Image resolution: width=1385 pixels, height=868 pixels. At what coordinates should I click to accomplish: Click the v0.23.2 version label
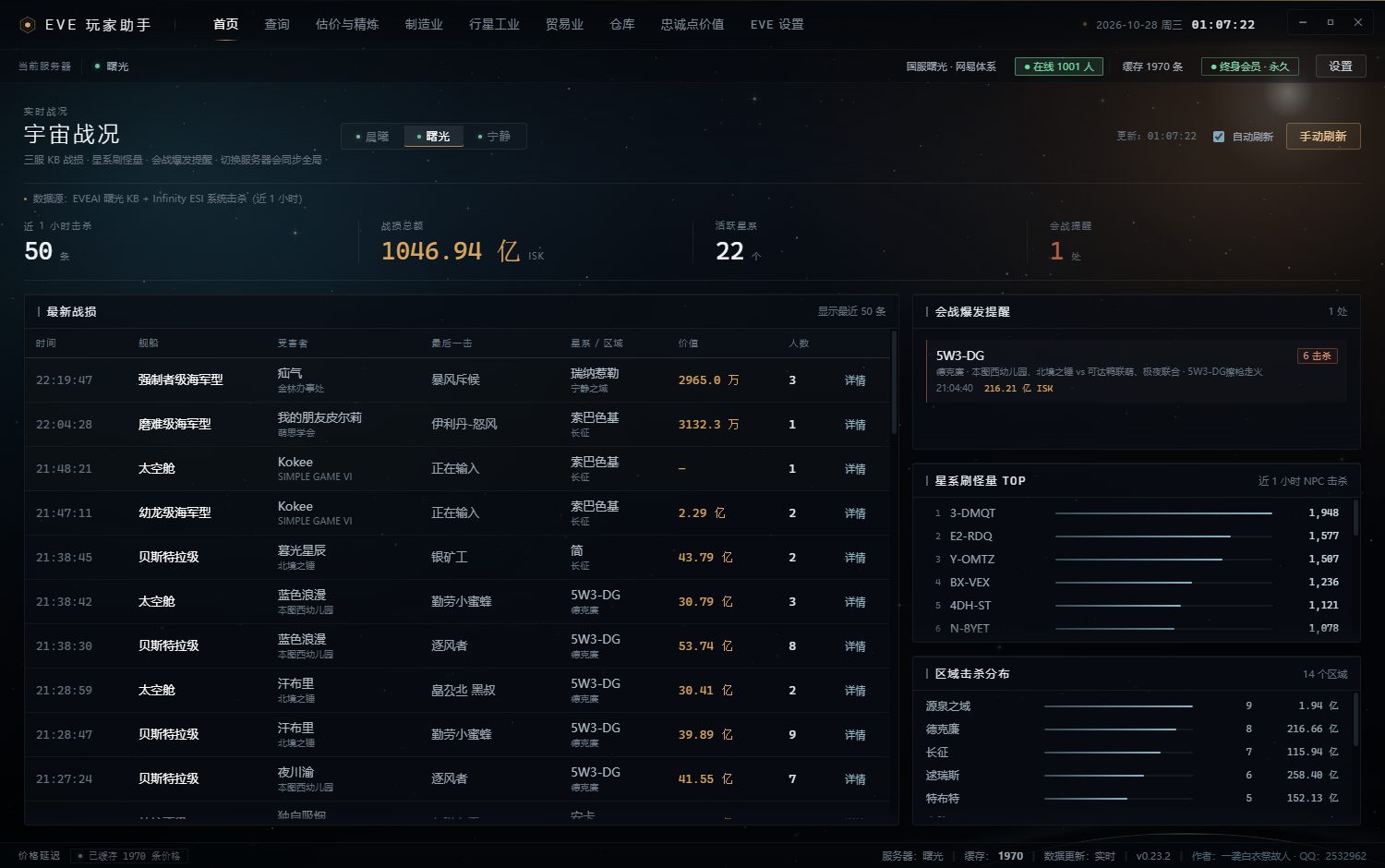pyautogui.click(x=1153, y=856)
